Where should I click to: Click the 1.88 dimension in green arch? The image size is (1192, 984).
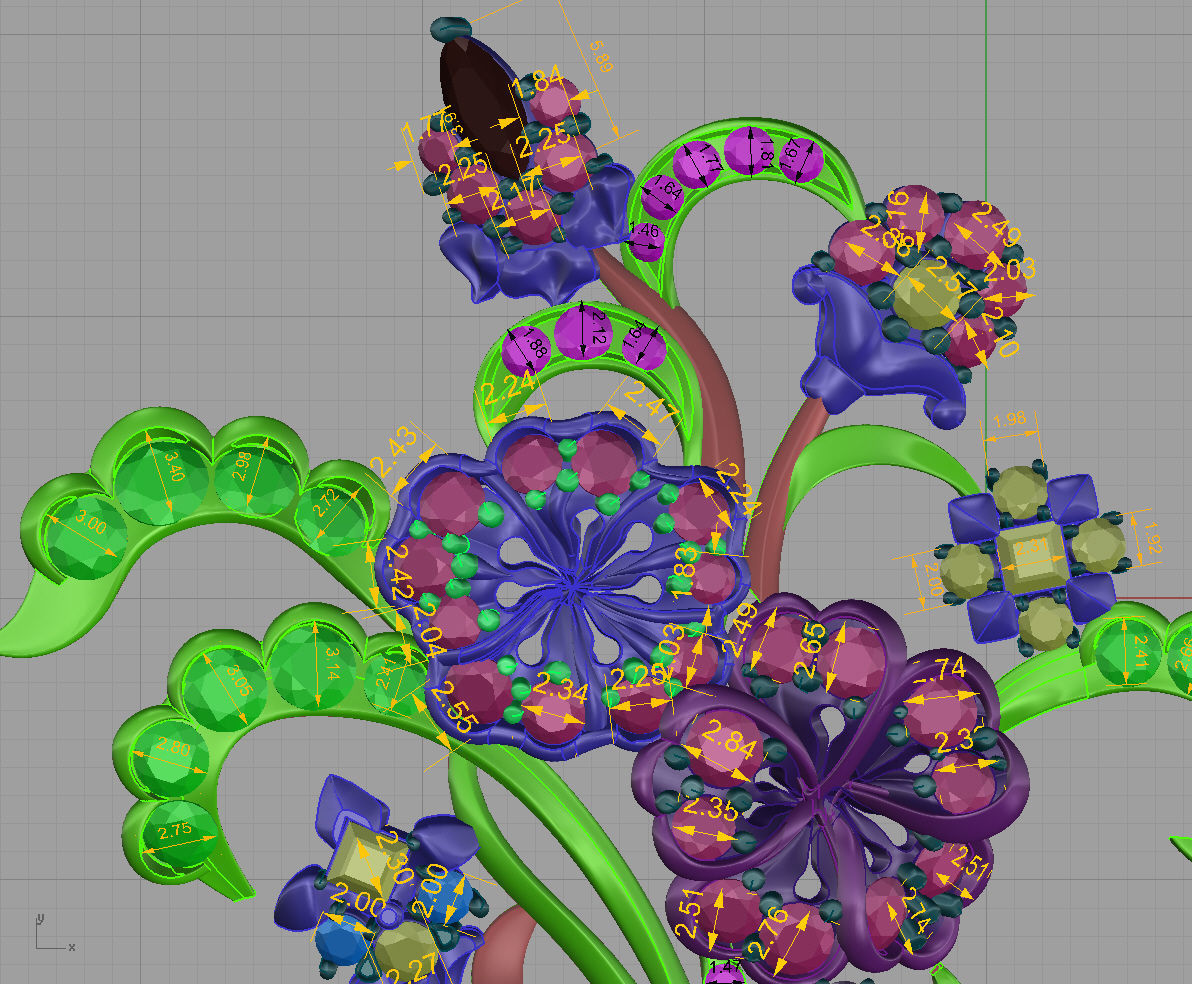pyautogui.click(x=536, y=342)
